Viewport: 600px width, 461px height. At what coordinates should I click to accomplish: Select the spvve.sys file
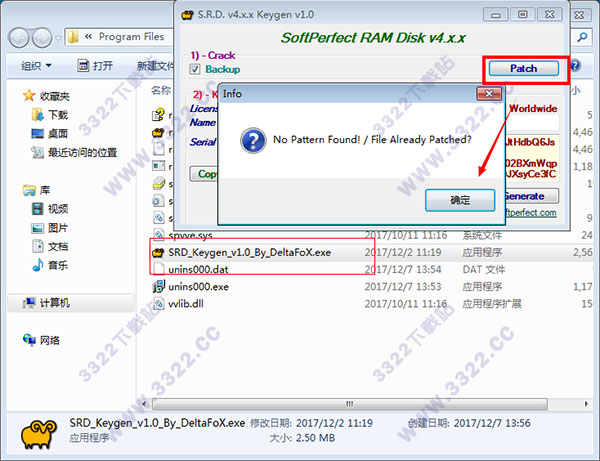(x=190, y=235)
